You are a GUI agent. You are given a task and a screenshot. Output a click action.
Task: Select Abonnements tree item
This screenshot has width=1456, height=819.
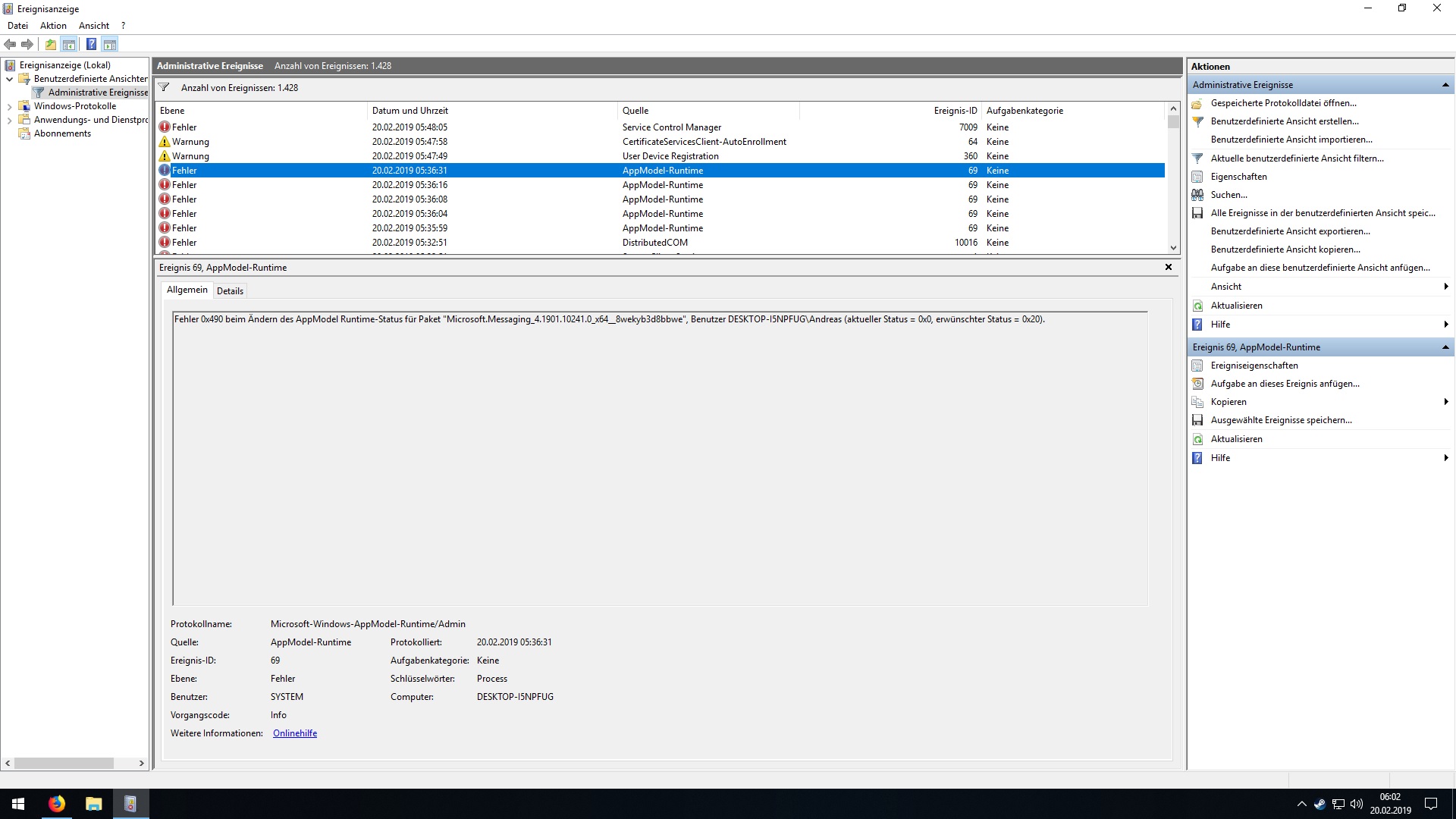[62, 133]
